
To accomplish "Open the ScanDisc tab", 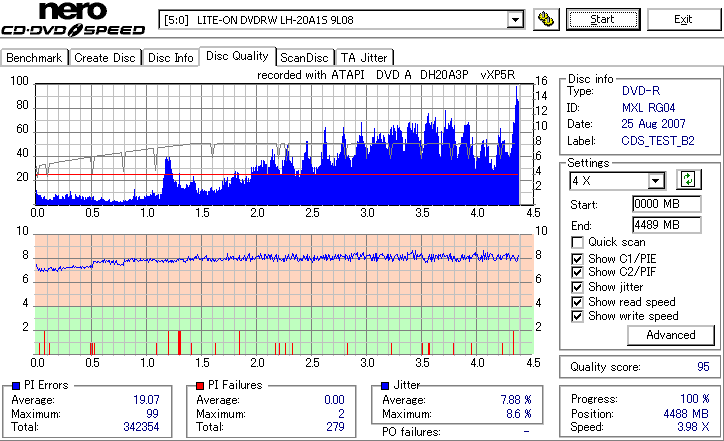I will tap(304, 58).
